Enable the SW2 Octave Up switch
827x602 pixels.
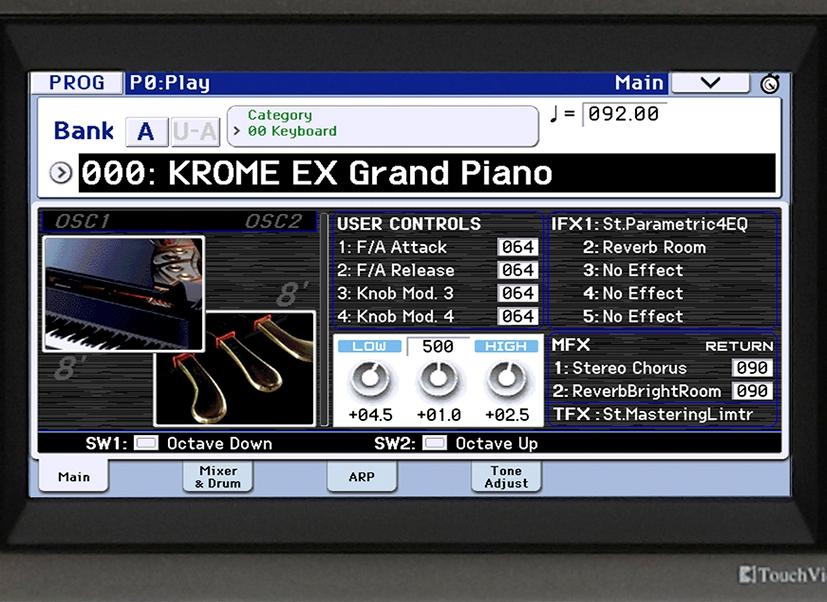pos(434,443)
